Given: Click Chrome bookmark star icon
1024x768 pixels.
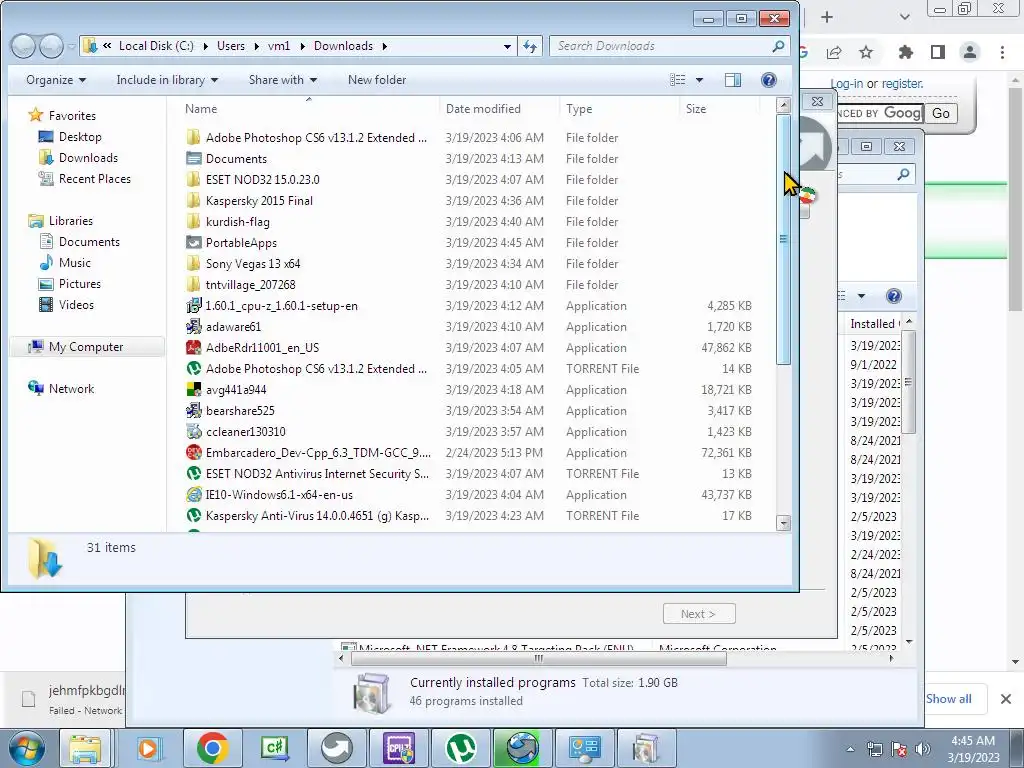Looking at the screenshot, I should (866, 52).
